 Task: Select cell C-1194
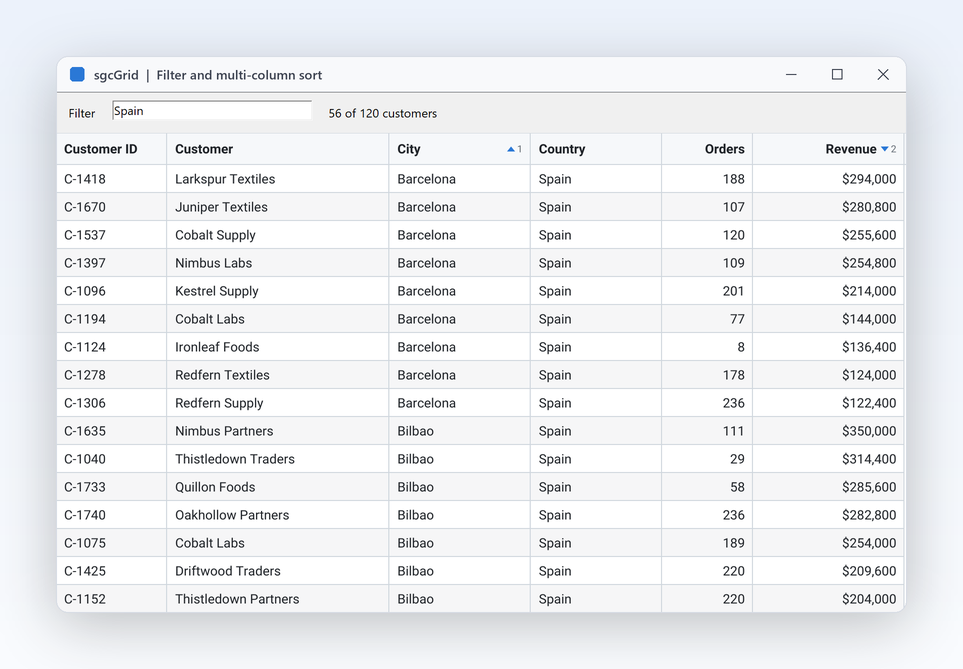(x=112, y=319)
